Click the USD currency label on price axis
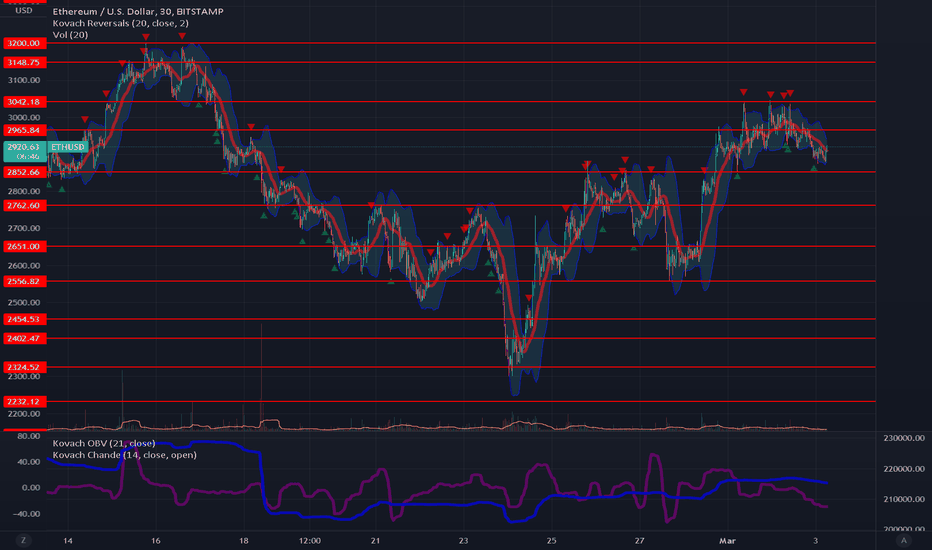 24,11
